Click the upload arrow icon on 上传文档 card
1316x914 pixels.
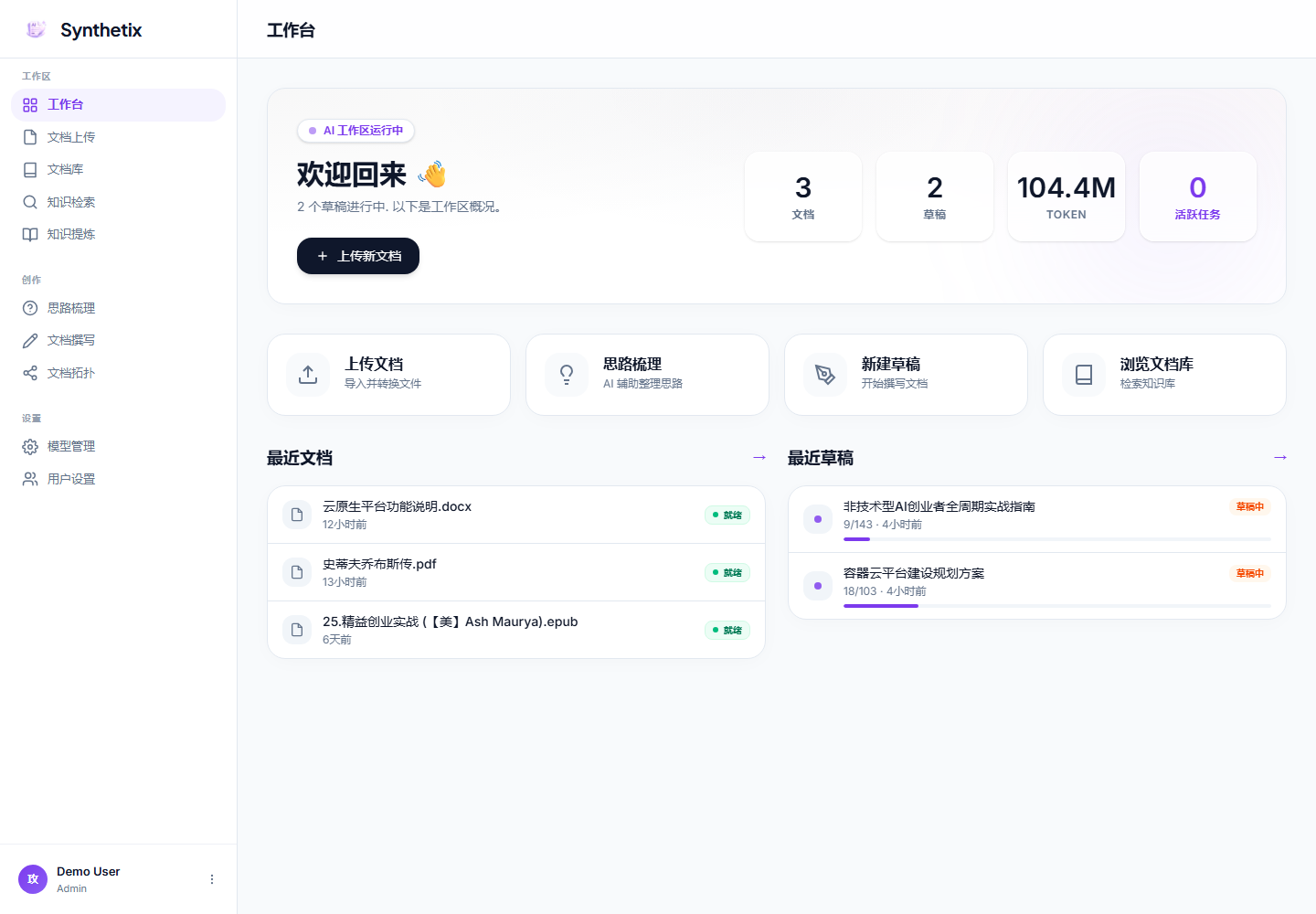tap(308, 375)
